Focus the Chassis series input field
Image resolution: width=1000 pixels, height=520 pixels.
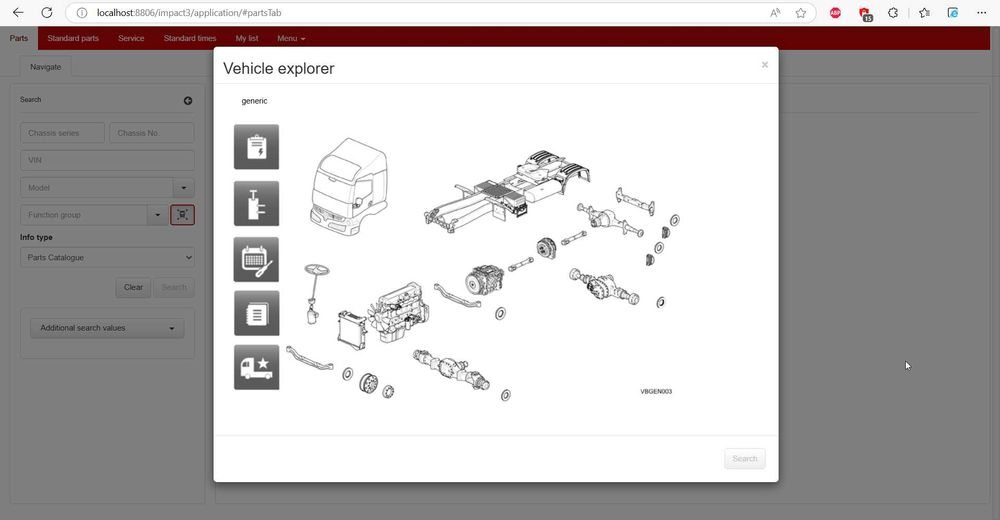coord(62,133)
